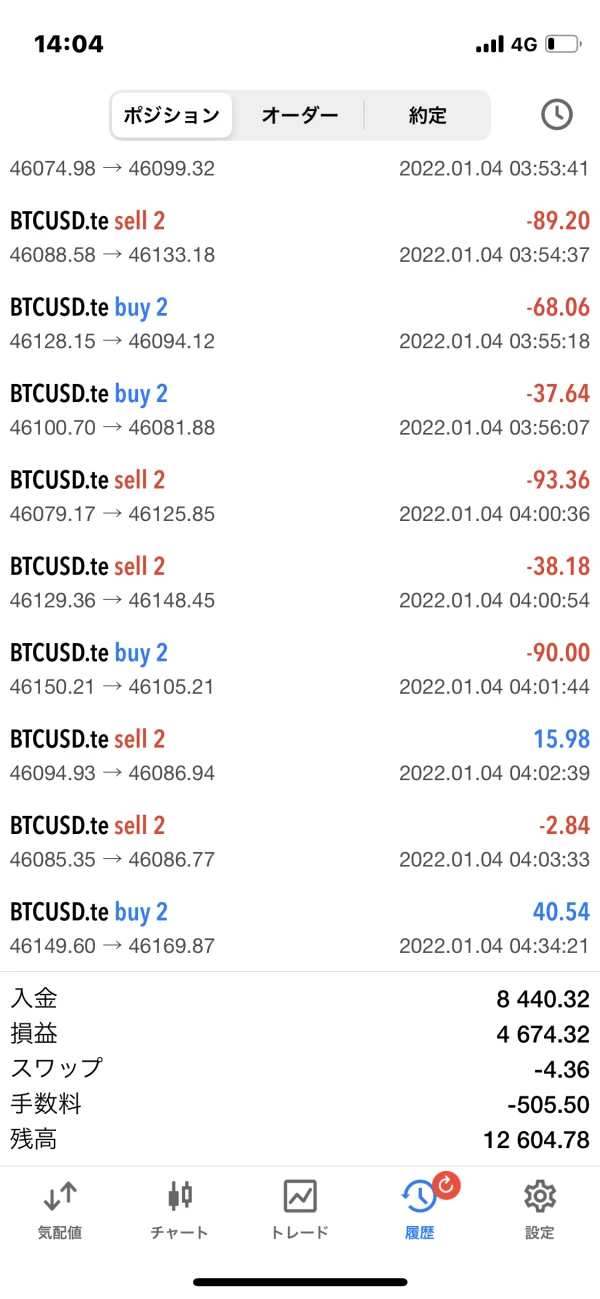
Task: Select the buy trade with -68.06 loss
Action: [x=300, y=323]
